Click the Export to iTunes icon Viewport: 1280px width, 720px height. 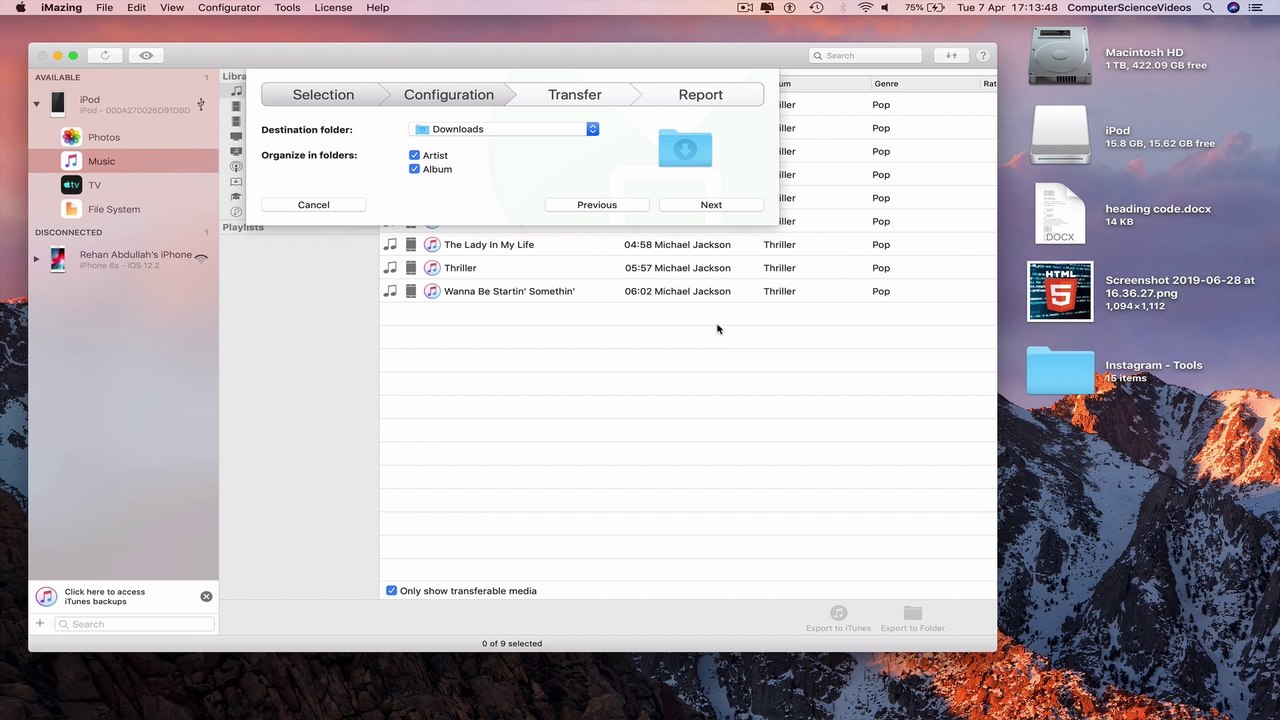click(x=838, y=613)
